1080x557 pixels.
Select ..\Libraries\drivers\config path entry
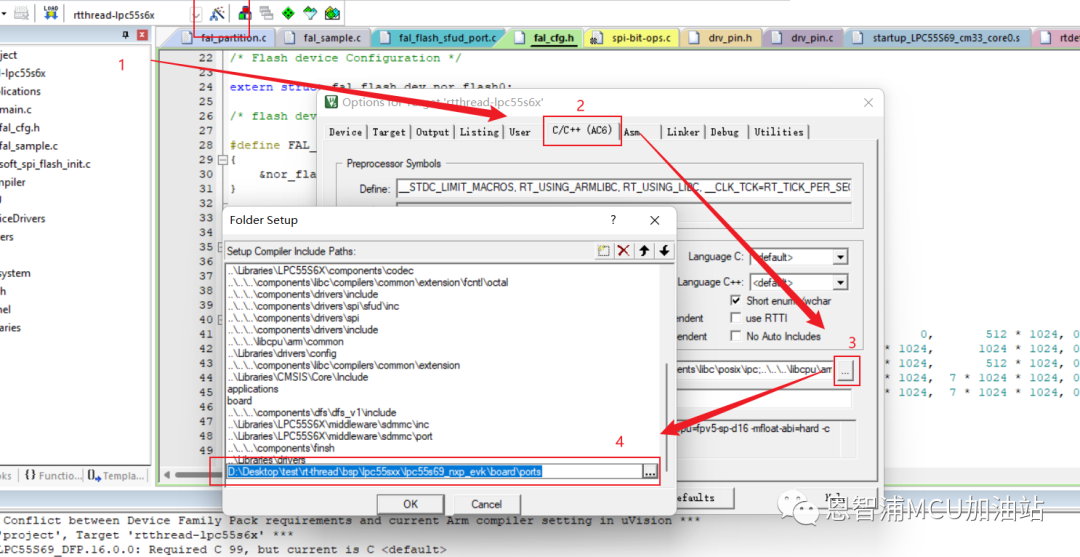281,353
